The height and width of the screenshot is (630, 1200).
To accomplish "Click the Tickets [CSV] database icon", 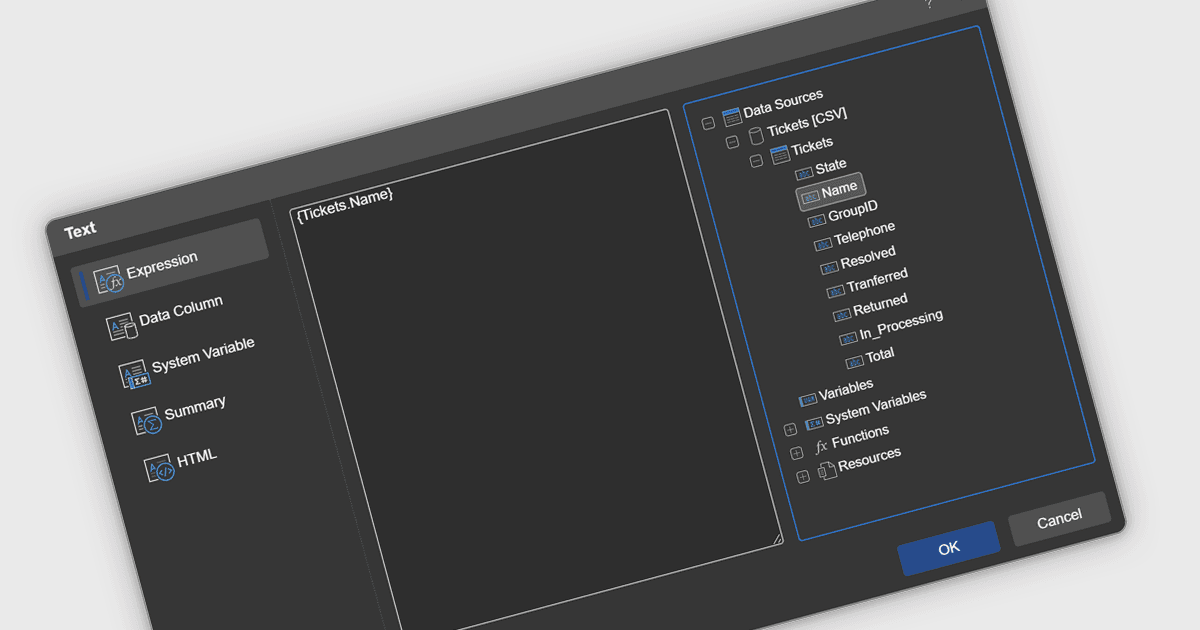I will pos(756,135).
